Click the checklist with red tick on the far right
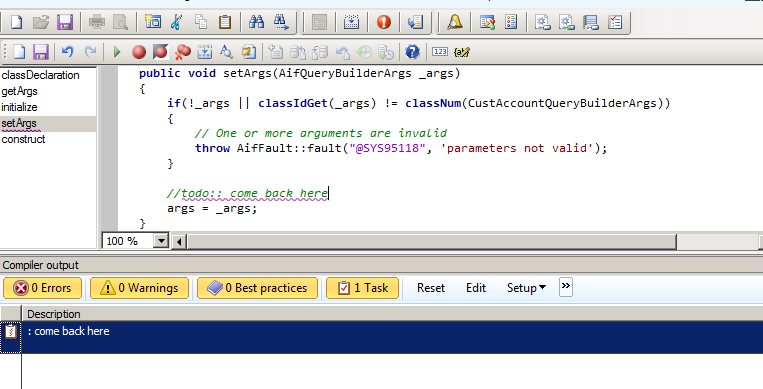Image resolution: width=763 pixels, height=389 pixels. (x=615, y=22)
